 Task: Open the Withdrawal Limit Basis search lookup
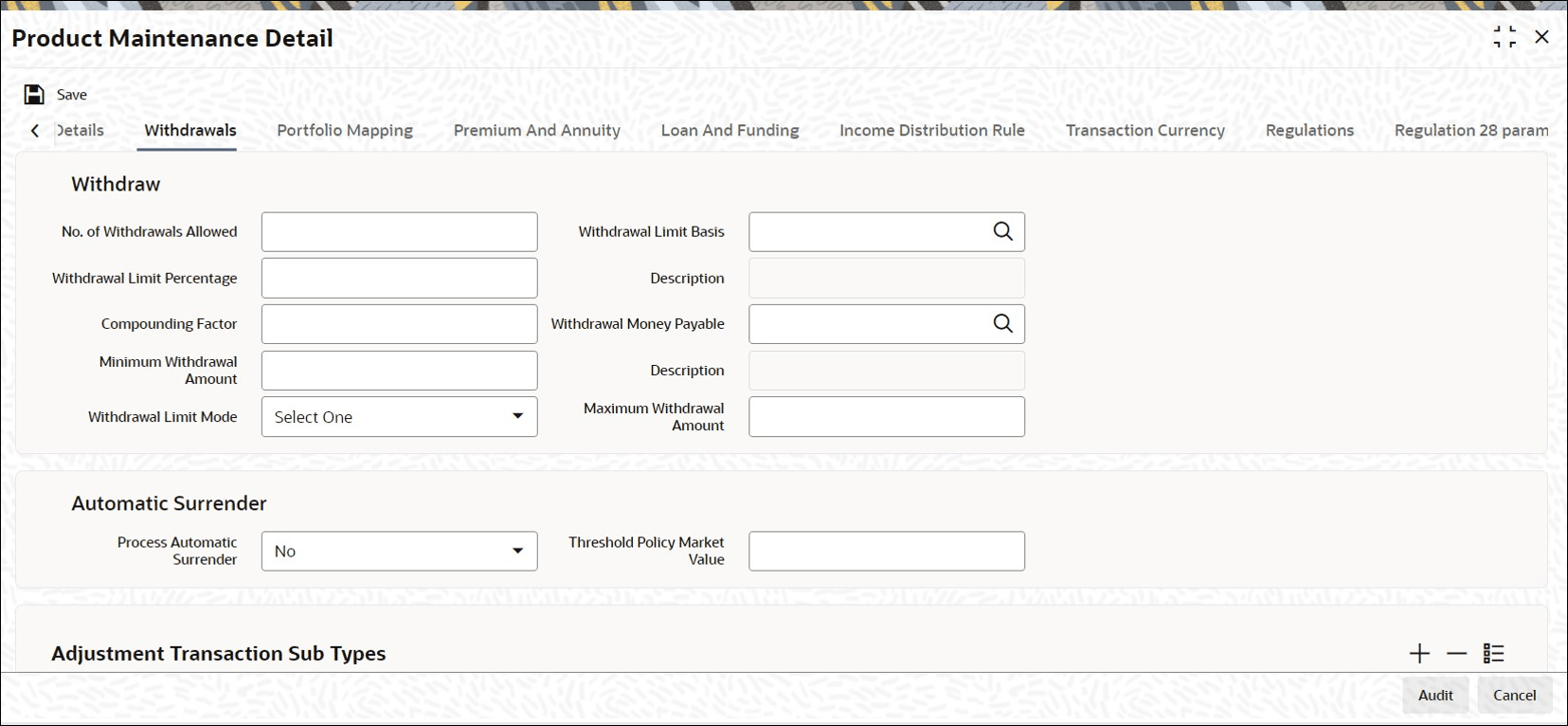coord(1002,231)
